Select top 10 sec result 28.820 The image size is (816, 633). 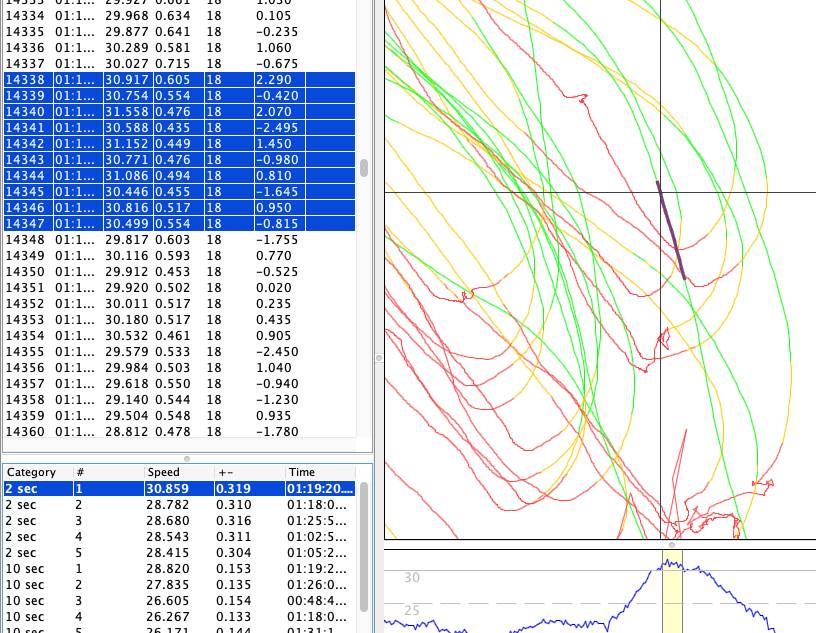point(180,569)
